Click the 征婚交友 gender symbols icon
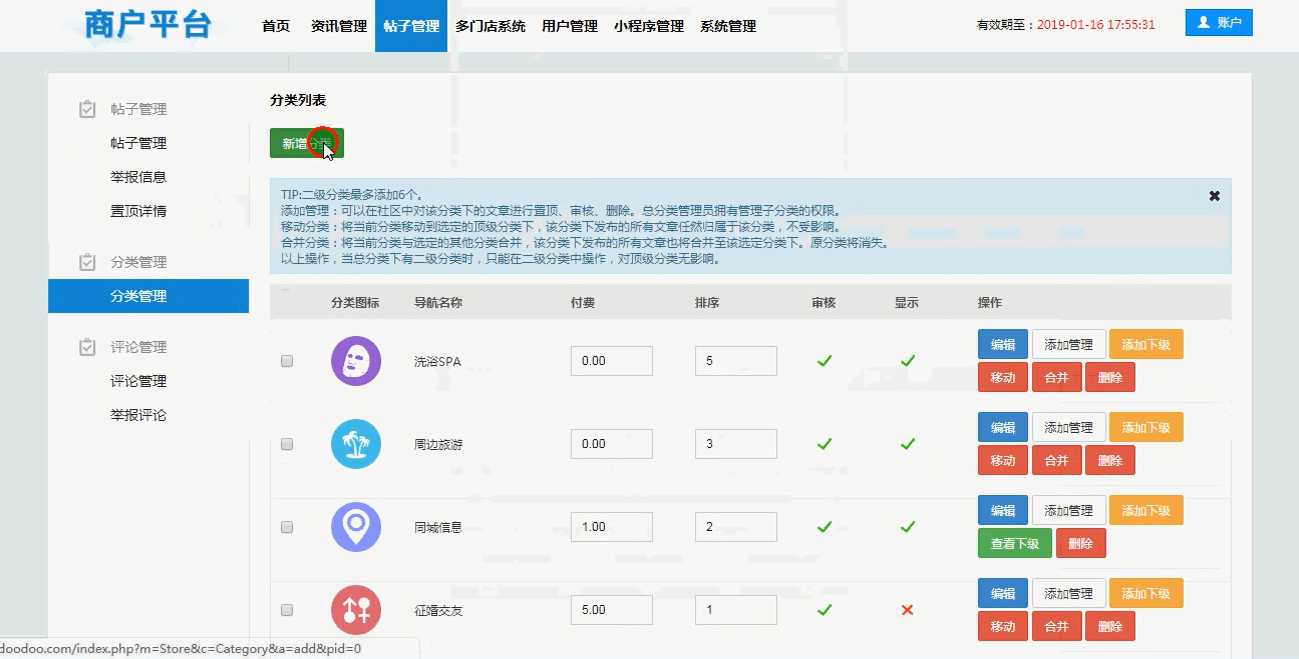 point(356,610)
